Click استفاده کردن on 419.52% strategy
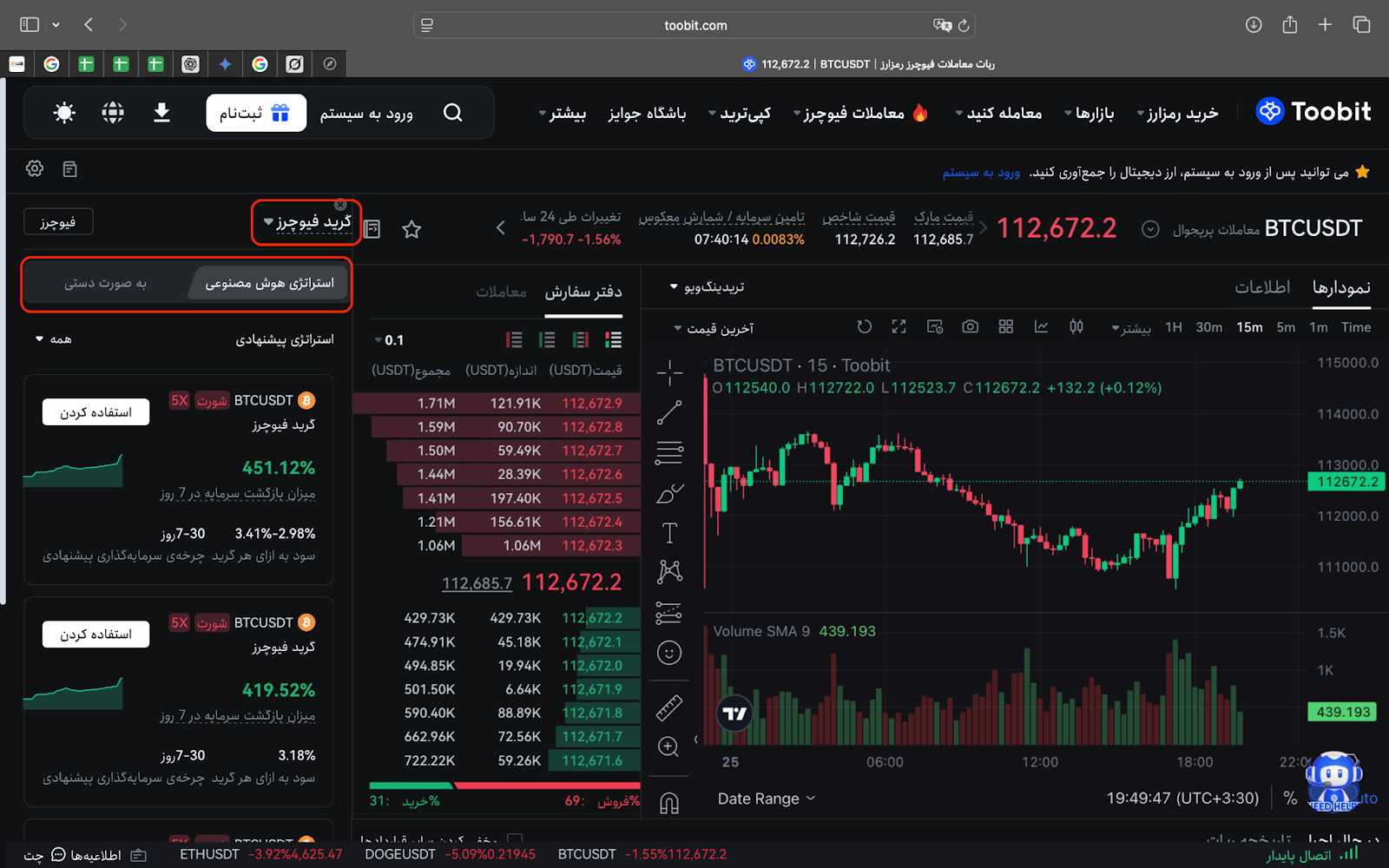The height and width of the screenshot is (868, 1389). 95,635
